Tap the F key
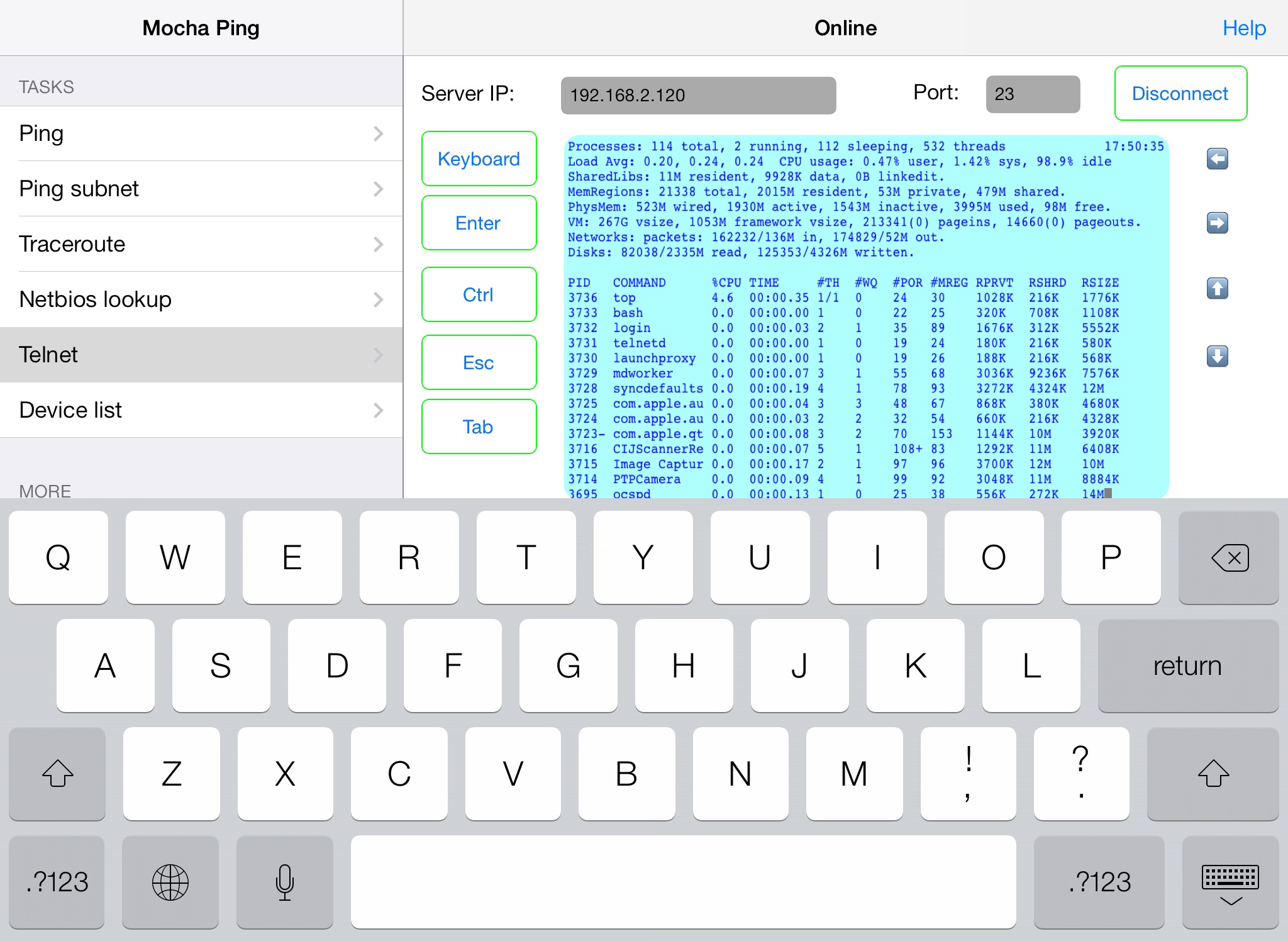Screen dimensions: 1288x941 point(453,665)
